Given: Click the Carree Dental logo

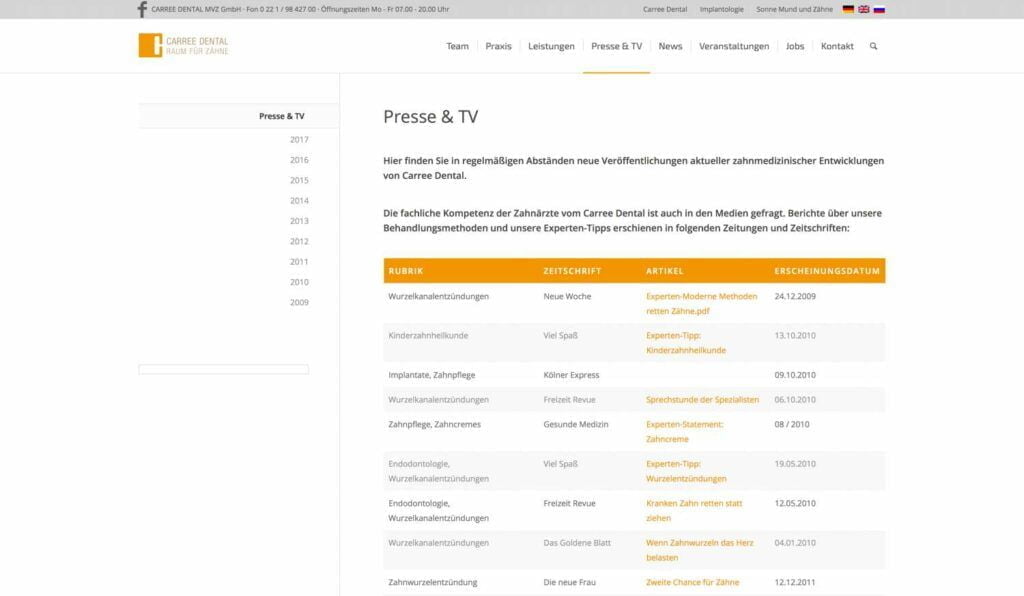Looking at the screenshot, I should coord(184,45).
